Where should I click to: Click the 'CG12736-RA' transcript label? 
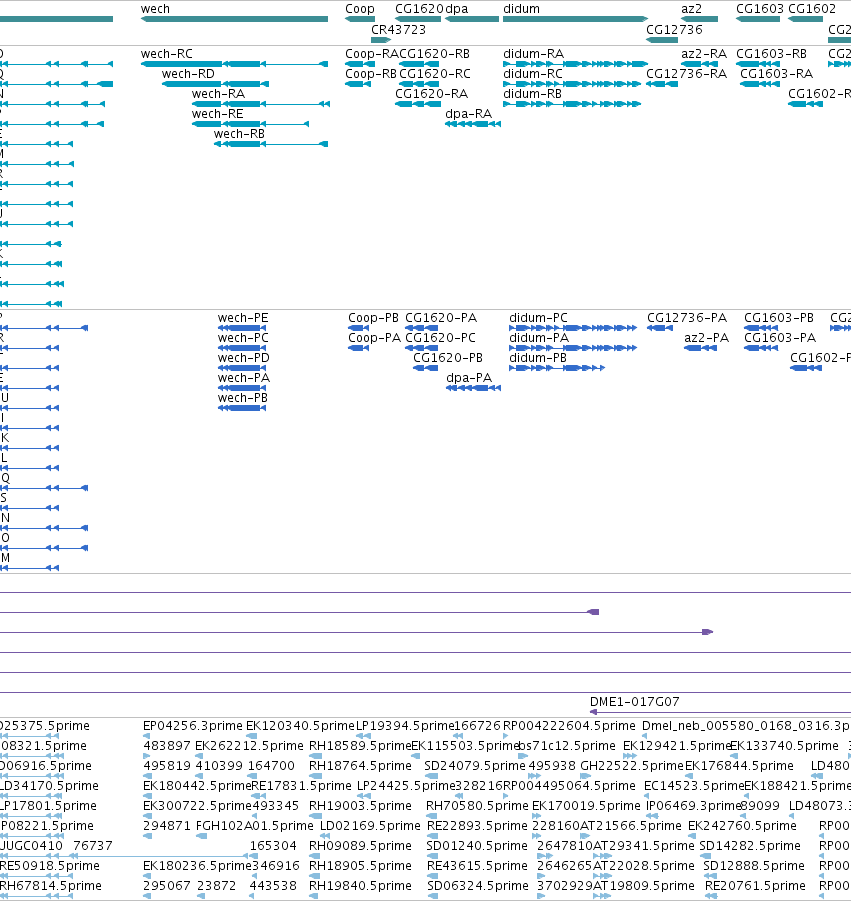686,74
